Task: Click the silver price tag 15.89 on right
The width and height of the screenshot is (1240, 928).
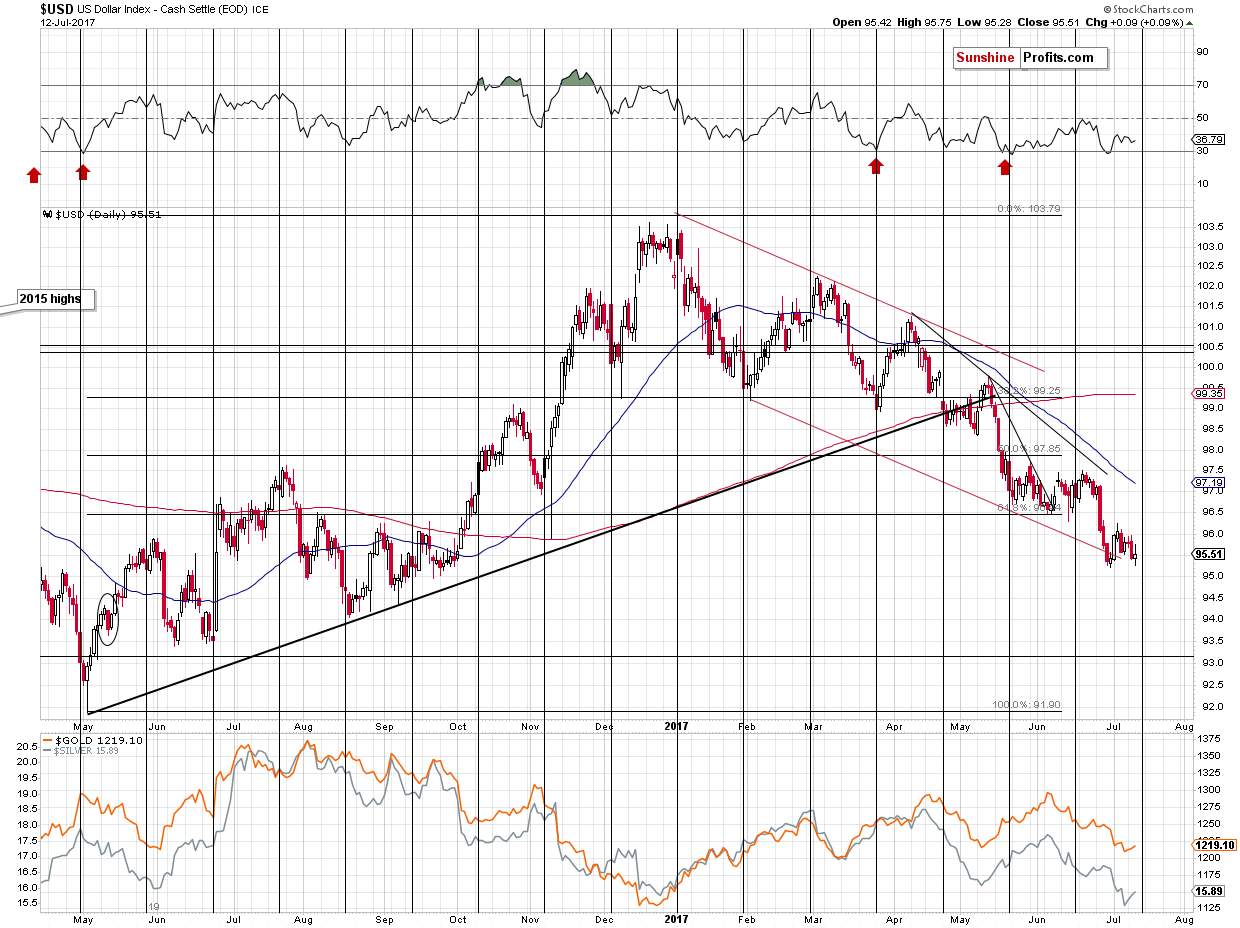Action: 1211,891
